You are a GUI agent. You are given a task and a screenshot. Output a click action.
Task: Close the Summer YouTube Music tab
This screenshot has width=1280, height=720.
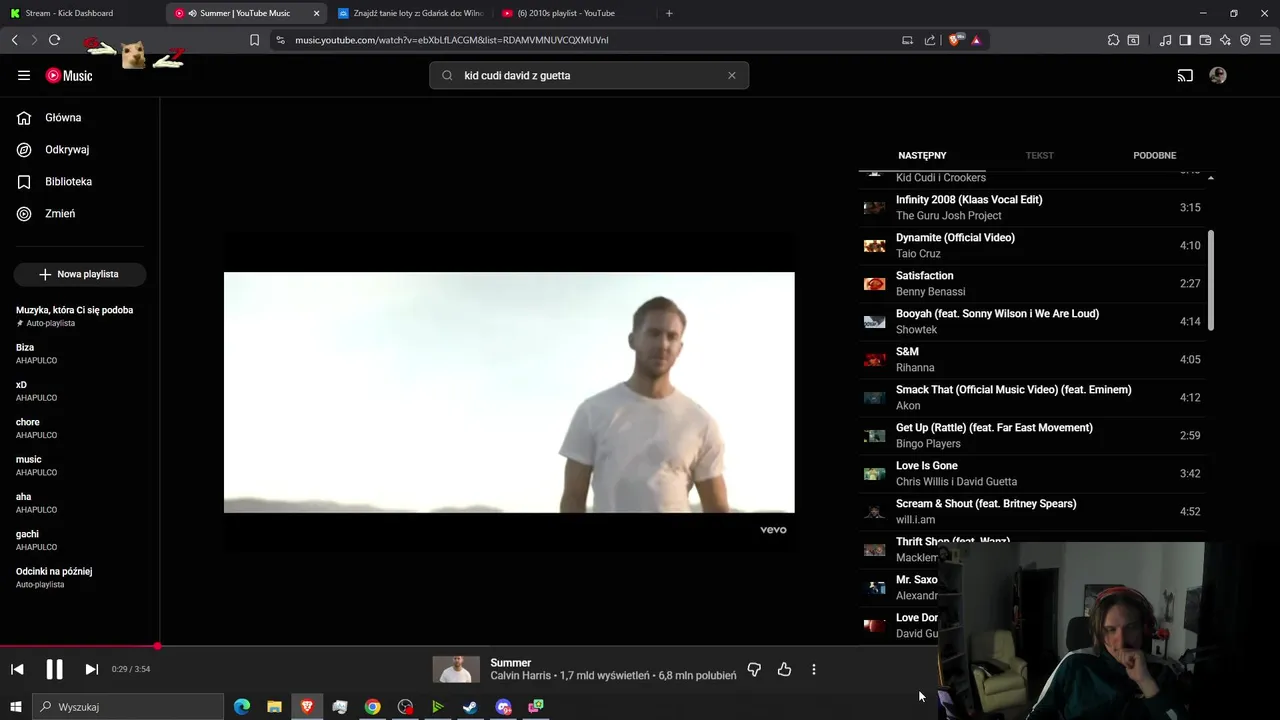click(x=317, y=13)
